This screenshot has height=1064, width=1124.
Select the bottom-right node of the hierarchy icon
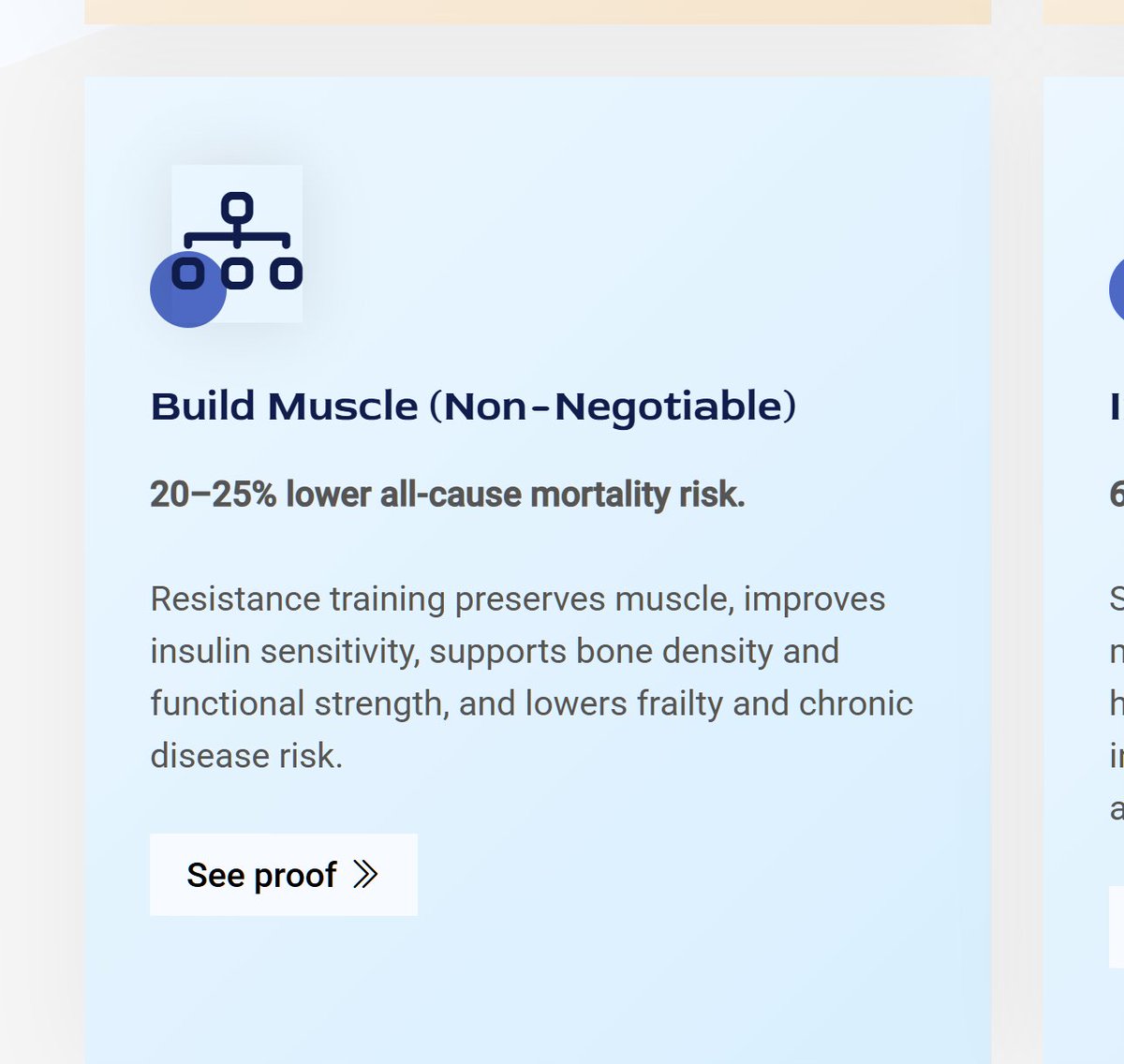pos(286,273)
